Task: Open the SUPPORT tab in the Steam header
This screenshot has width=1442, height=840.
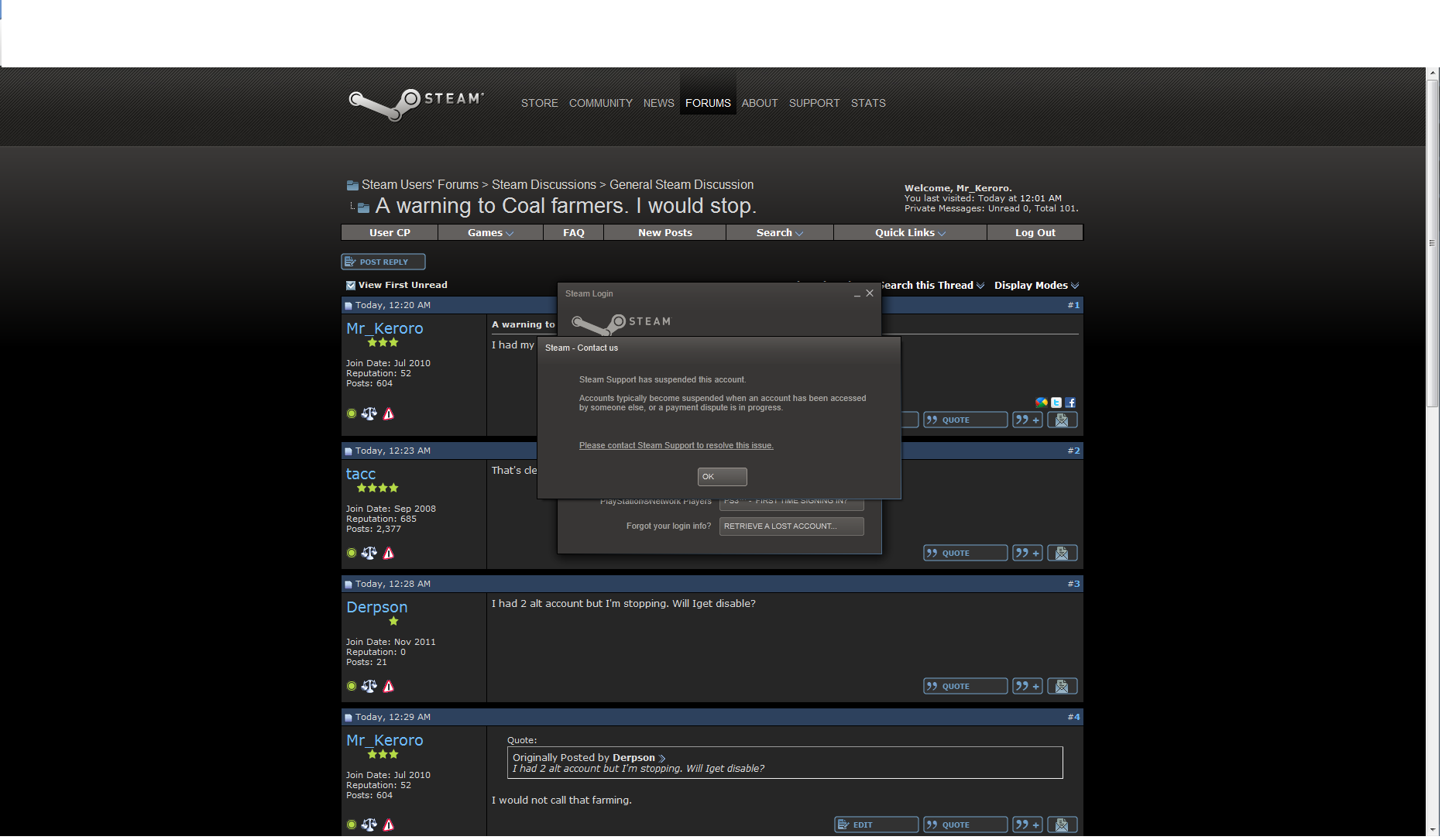Action: tap(814, 104)
